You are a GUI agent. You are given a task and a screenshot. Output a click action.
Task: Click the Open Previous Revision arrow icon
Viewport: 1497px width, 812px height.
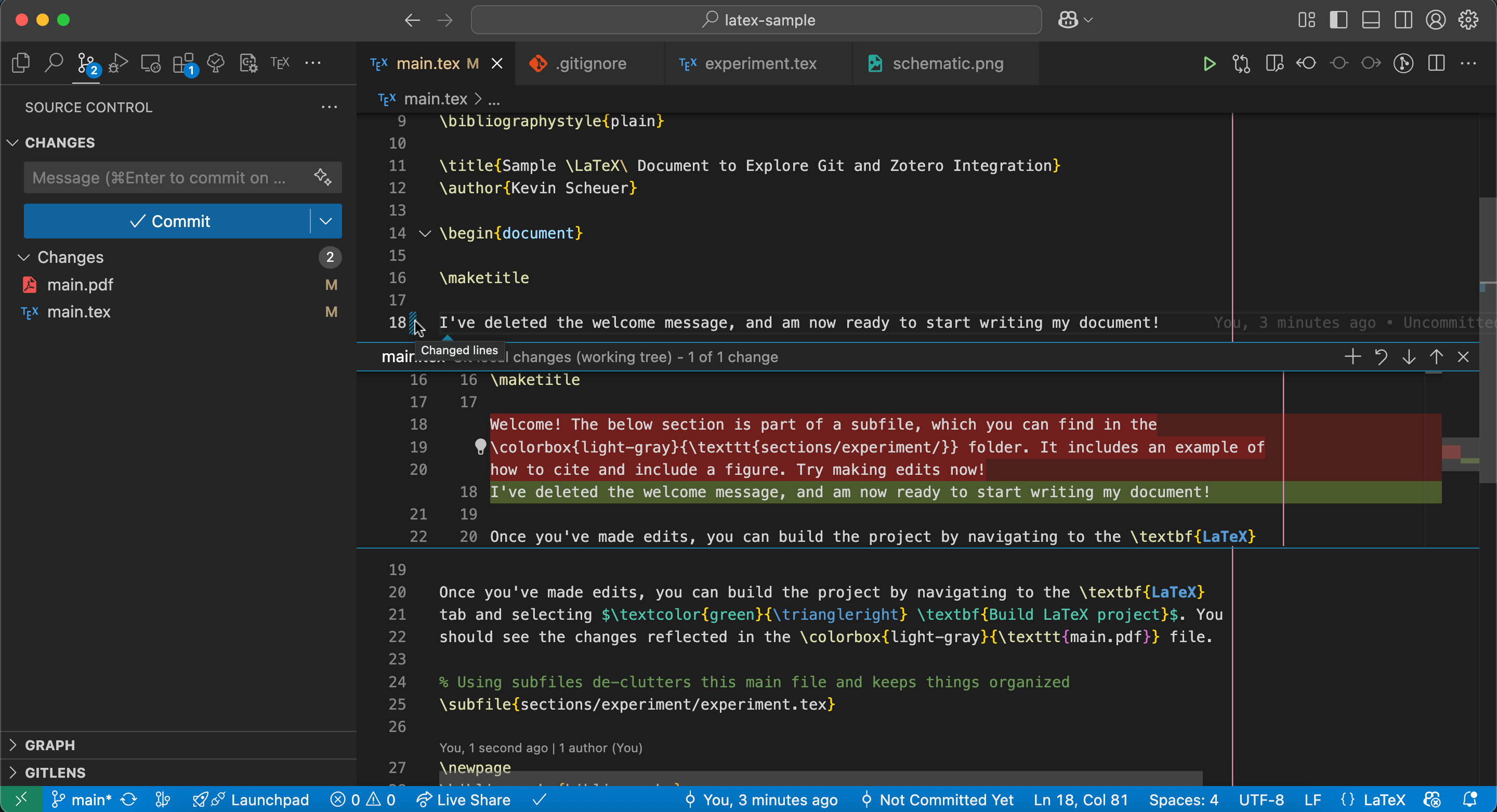click(x=1306, y=63)
